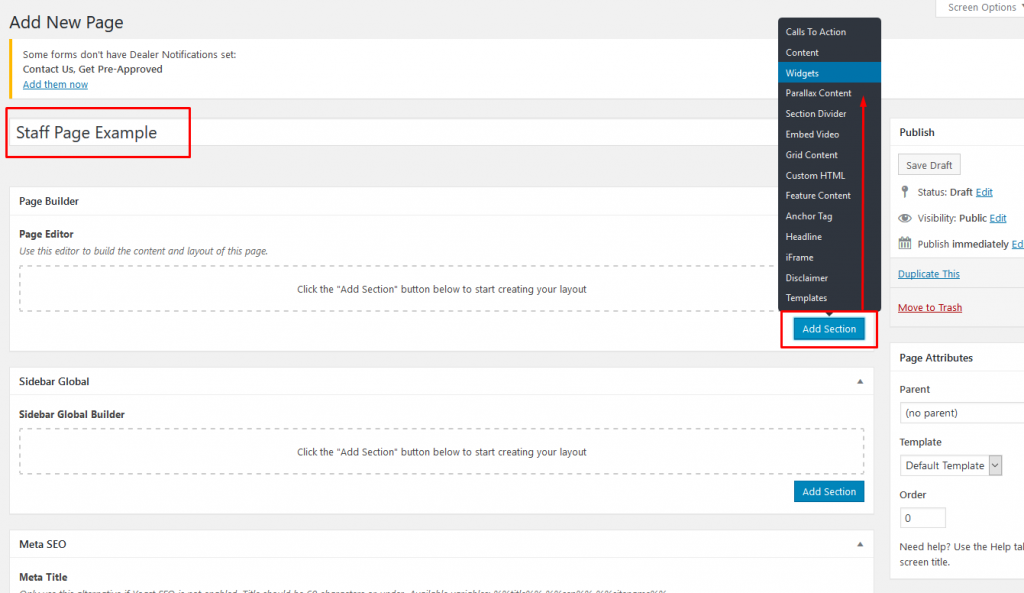This screenshot has width=1024, height=593.
Task: Click the Duplicate This link
Action: pos(929,274)
